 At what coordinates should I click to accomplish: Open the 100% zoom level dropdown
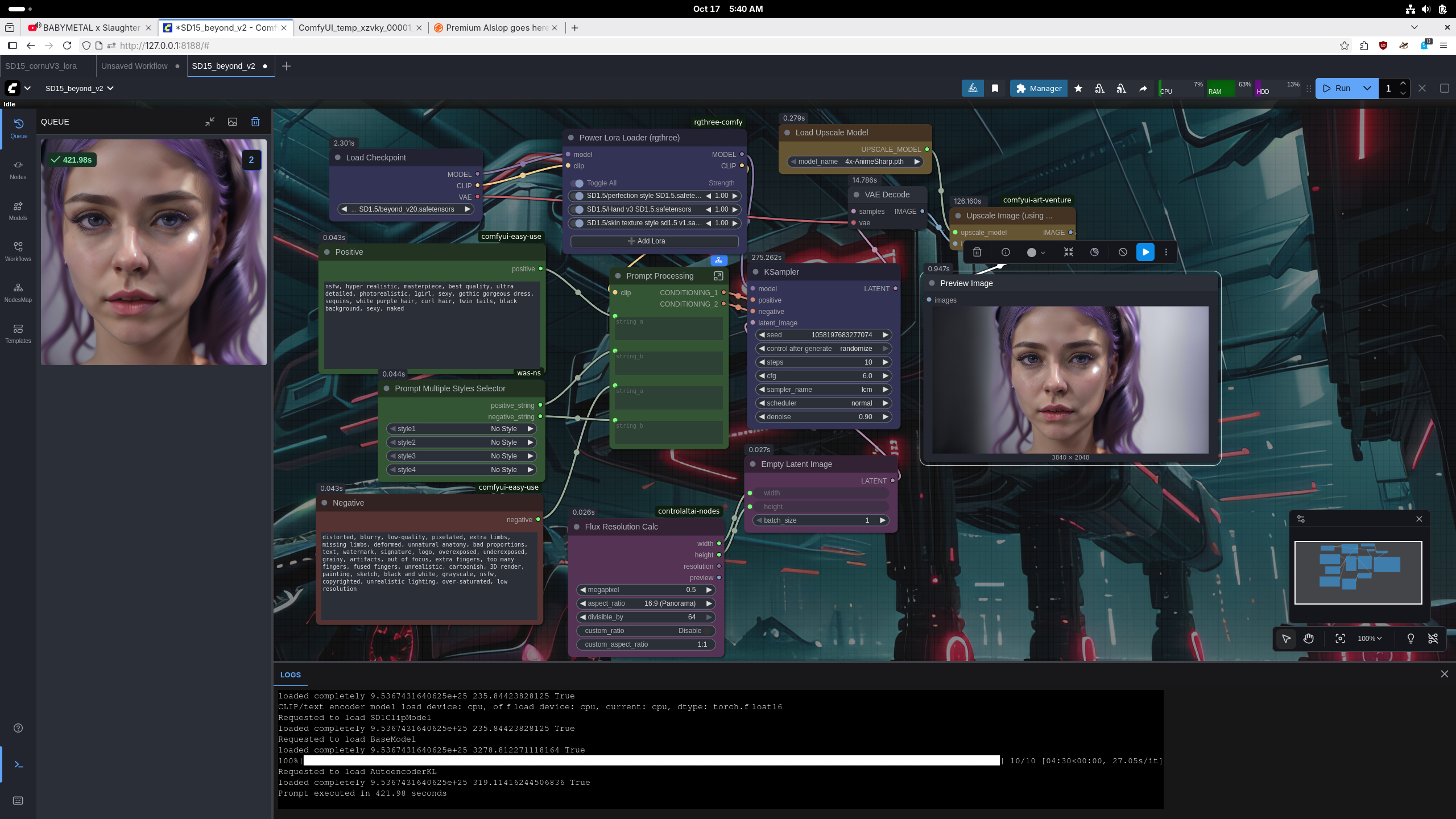pyautogui.click(x=1369, y=638)
